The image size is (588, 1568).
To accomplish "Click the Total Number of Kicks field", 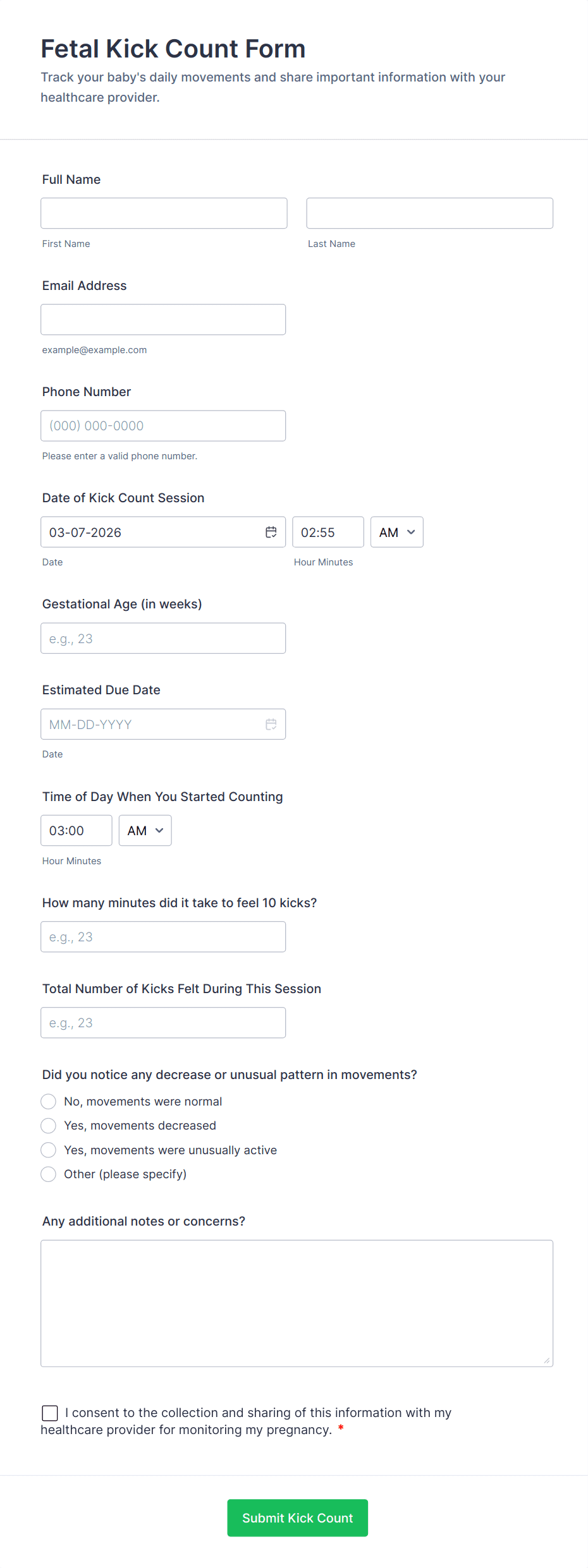I will tap(163, 1023).
